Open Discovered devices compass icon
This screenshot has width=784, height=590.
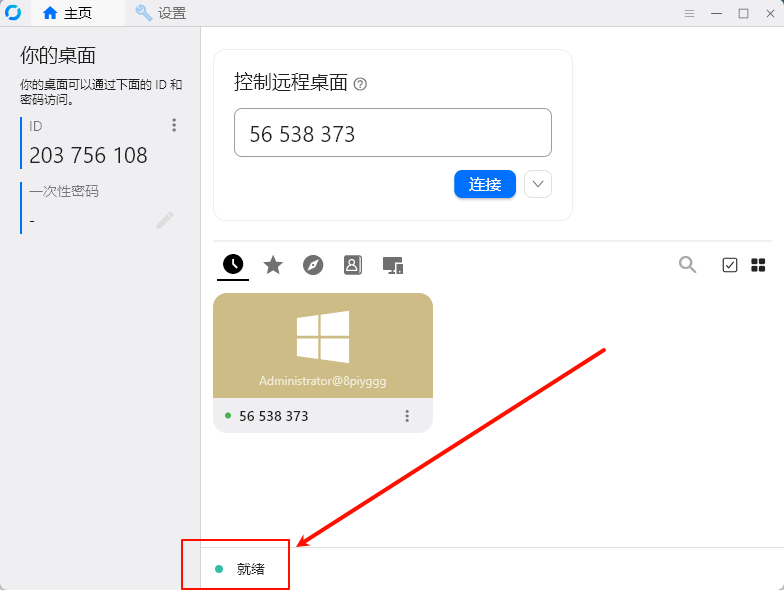313,265
